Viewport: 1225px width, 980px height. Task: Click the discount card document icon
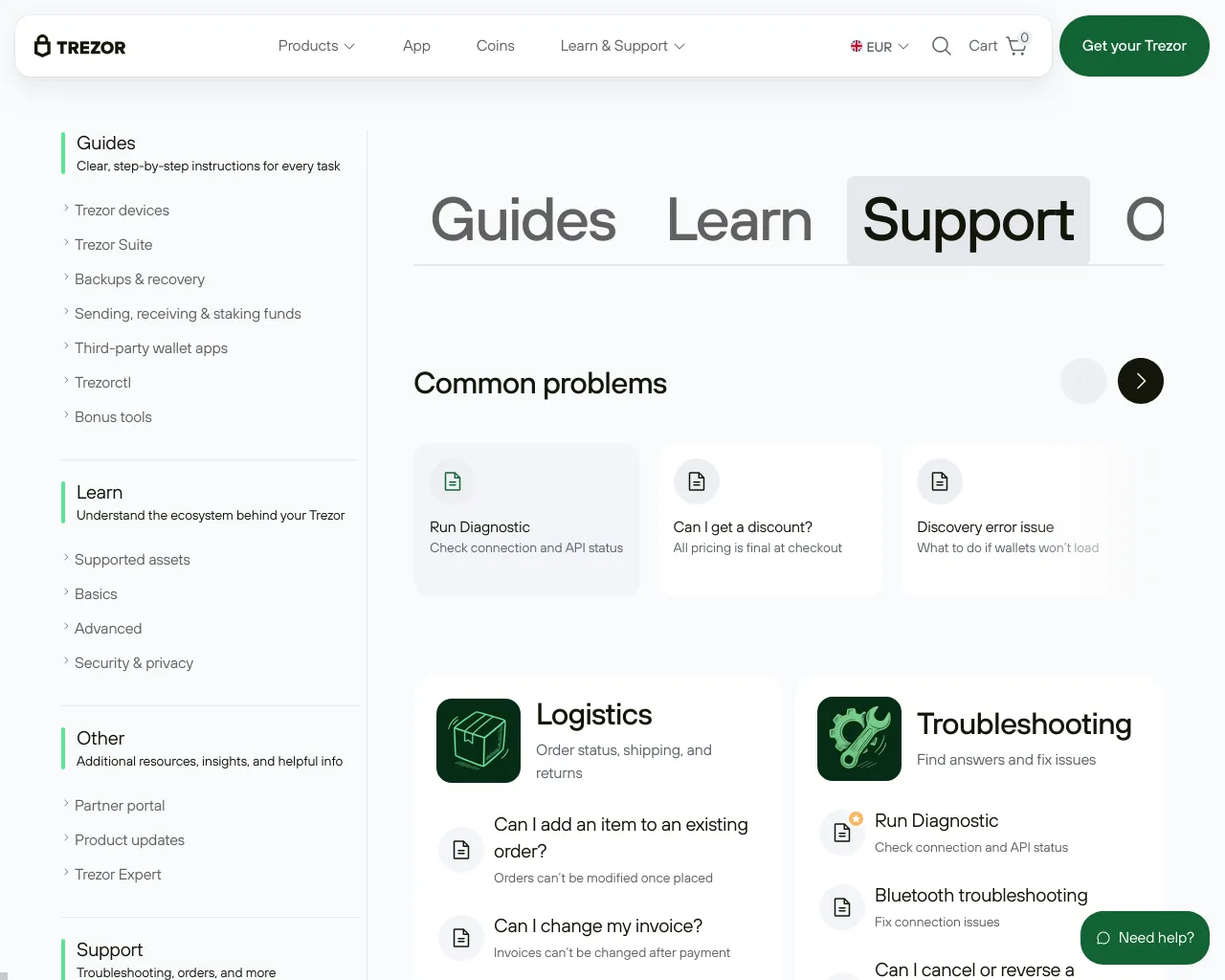click(x=697, y=481)
